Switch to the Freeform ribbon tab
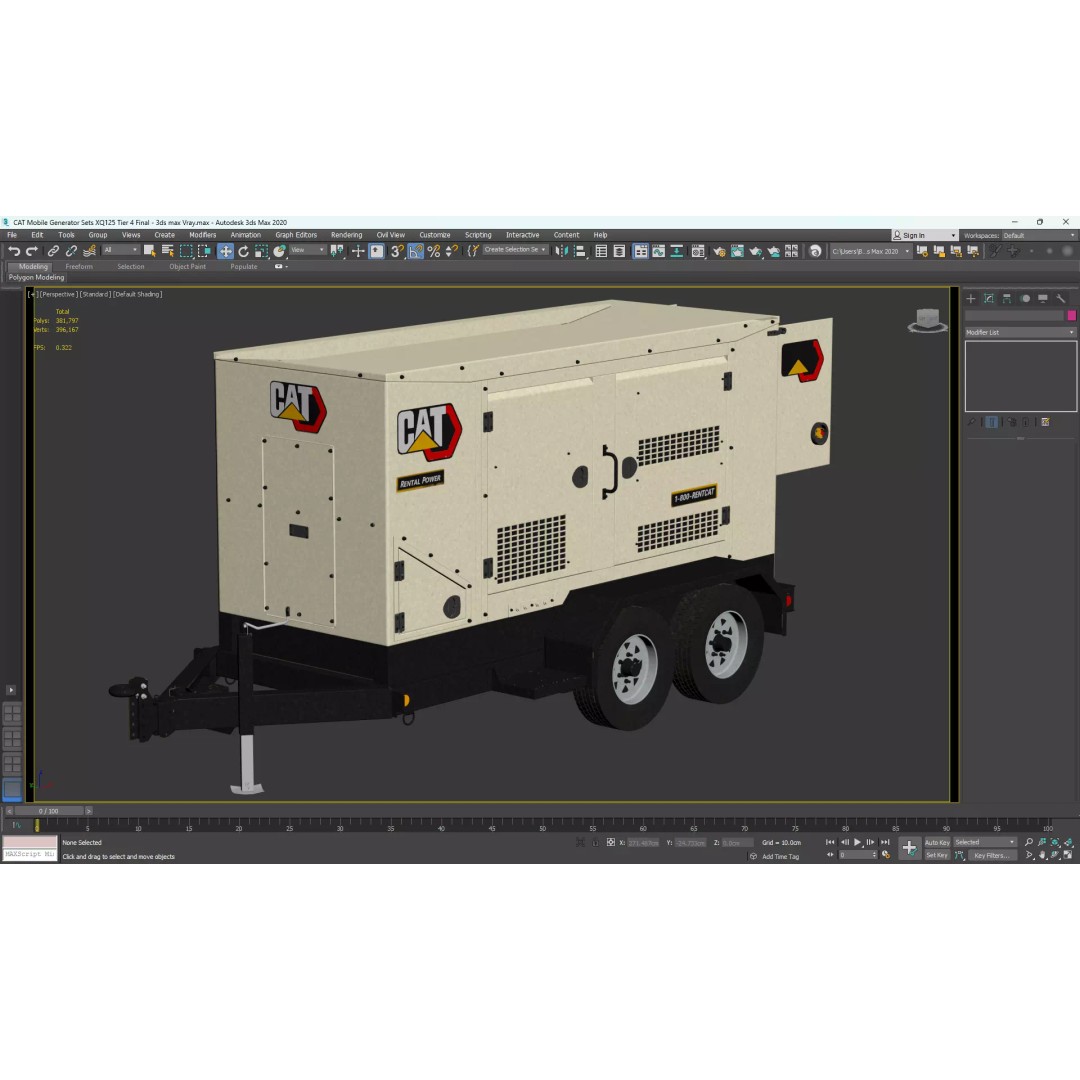Screen dimensions: 1080x1080 (79, 267)
